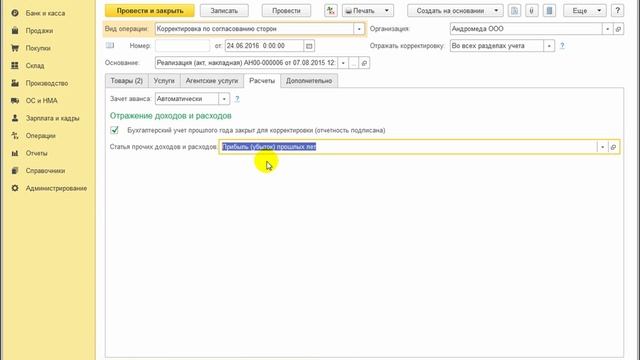
Task: Click Провести и закрыть button
Action: (x=150, y=11)
